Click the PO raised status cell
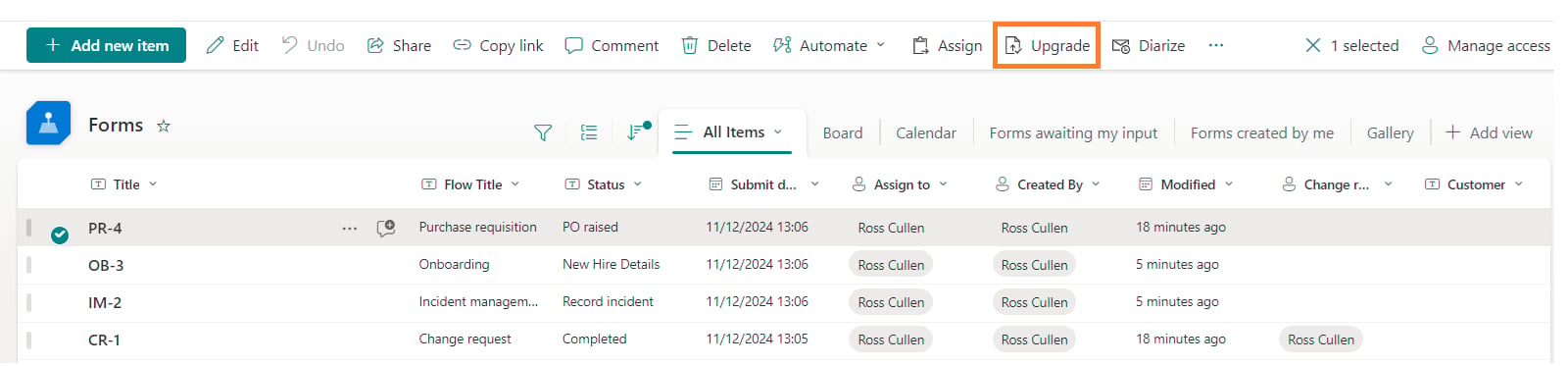1568x366 pixels. 590,227
